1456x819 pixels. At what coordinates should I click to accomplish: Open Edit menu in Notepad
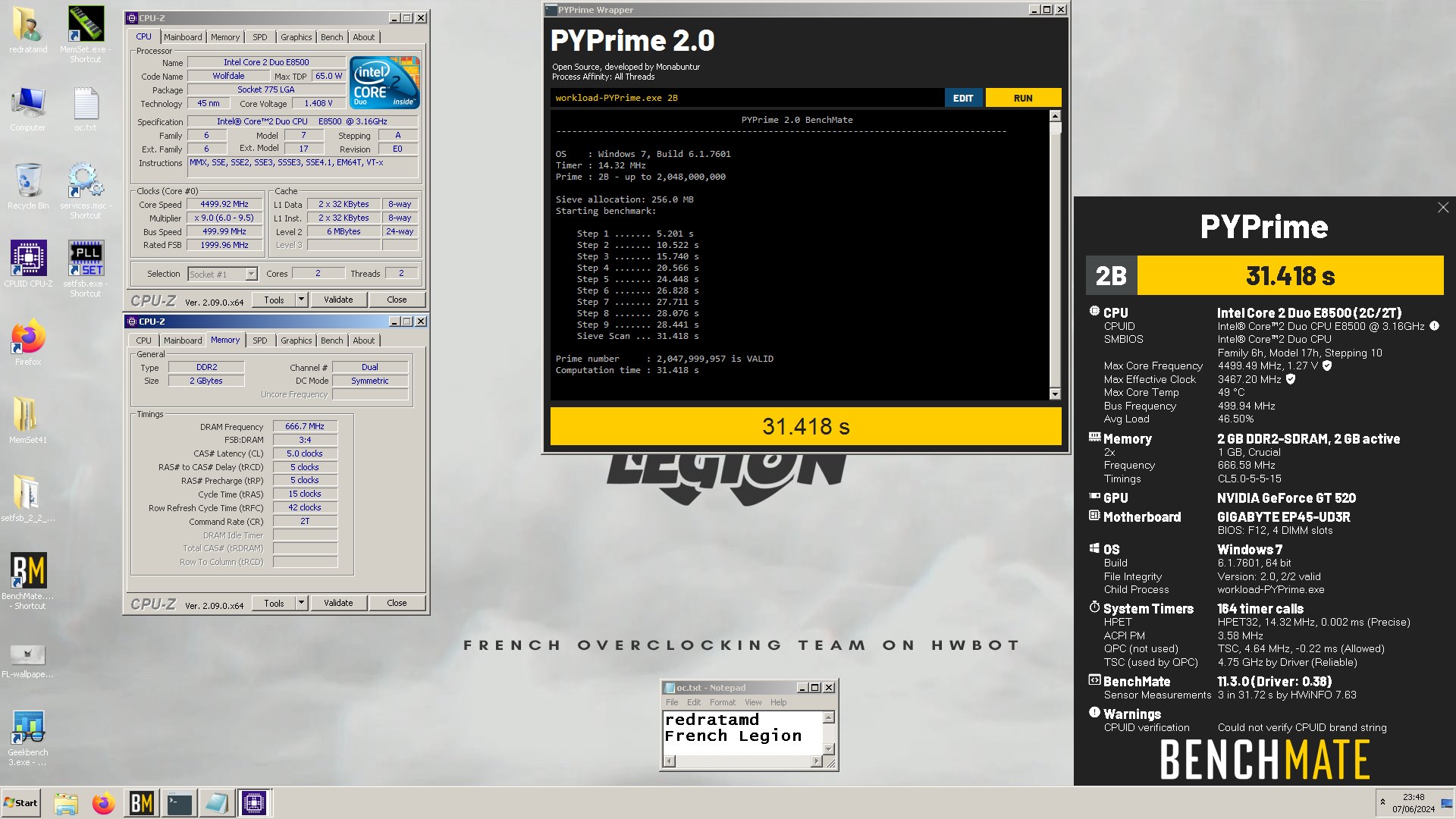coord(694,702)
